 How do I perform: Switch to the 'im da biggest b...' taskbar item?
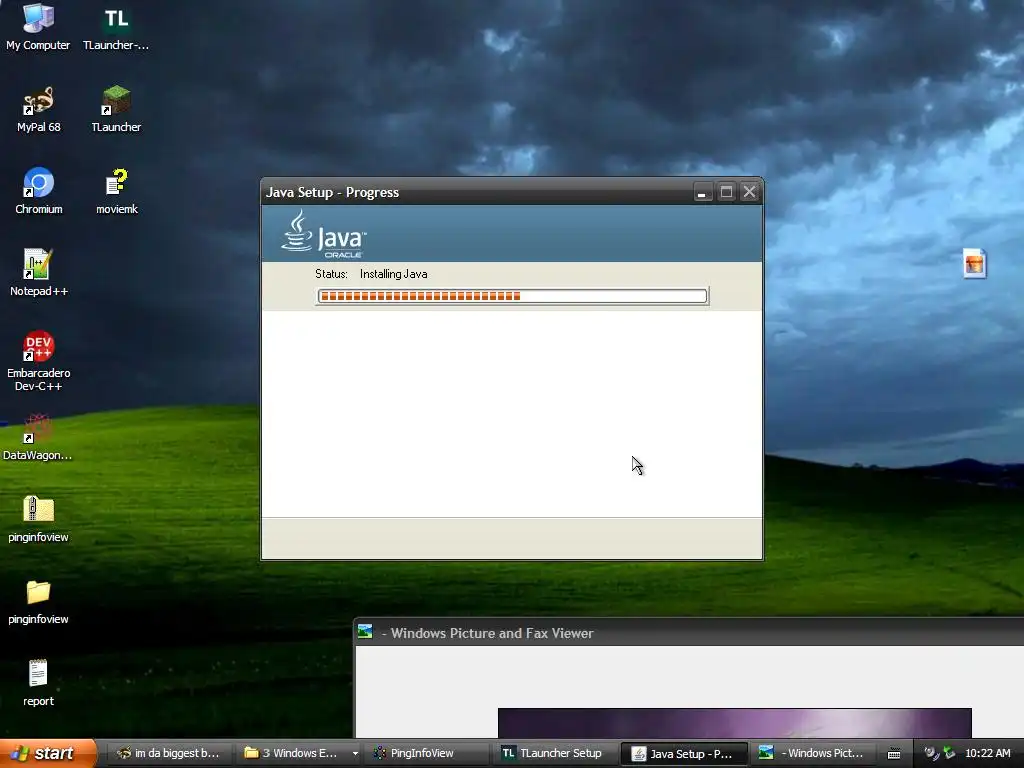pos(168,753)
